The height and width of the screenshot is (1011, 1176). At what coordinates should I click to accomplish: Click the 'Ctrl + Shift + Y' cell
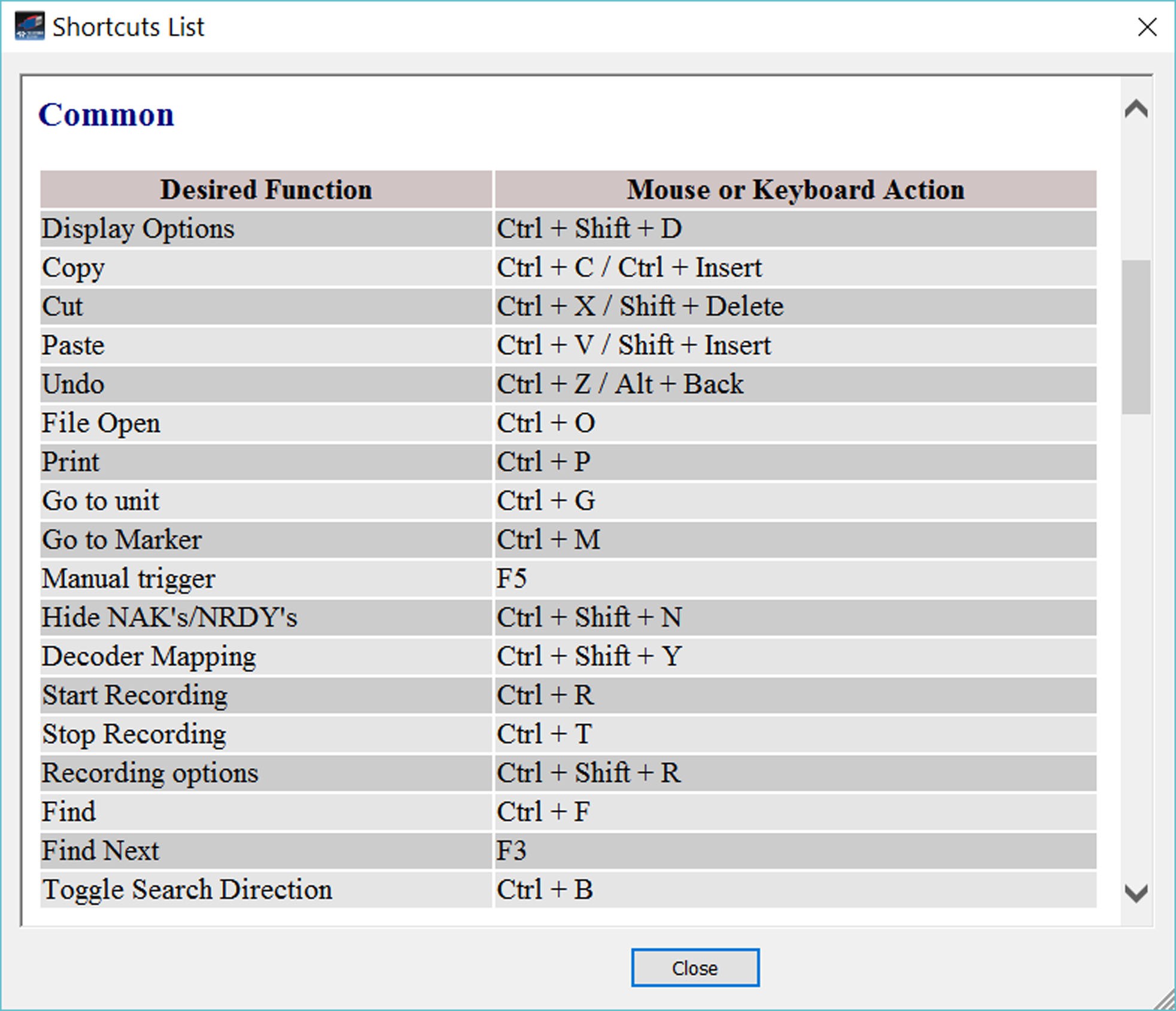click(795, 656)
